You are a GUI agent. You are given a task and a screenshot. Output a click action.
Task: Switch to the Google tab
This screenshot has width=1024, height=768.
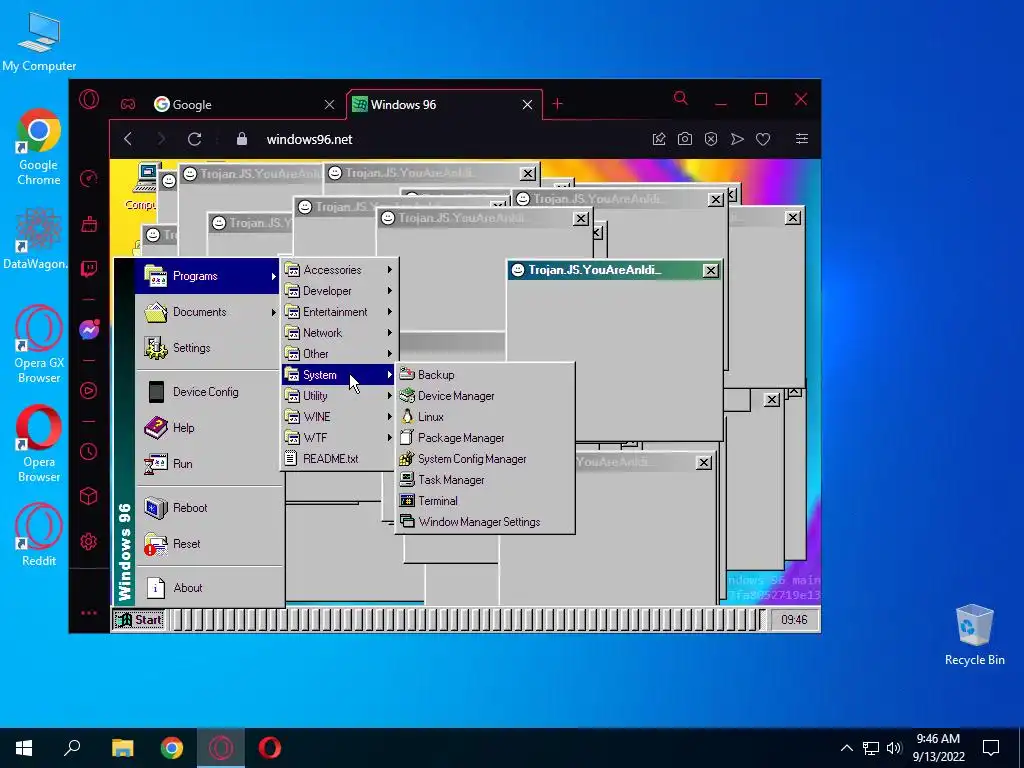[242, 104]
